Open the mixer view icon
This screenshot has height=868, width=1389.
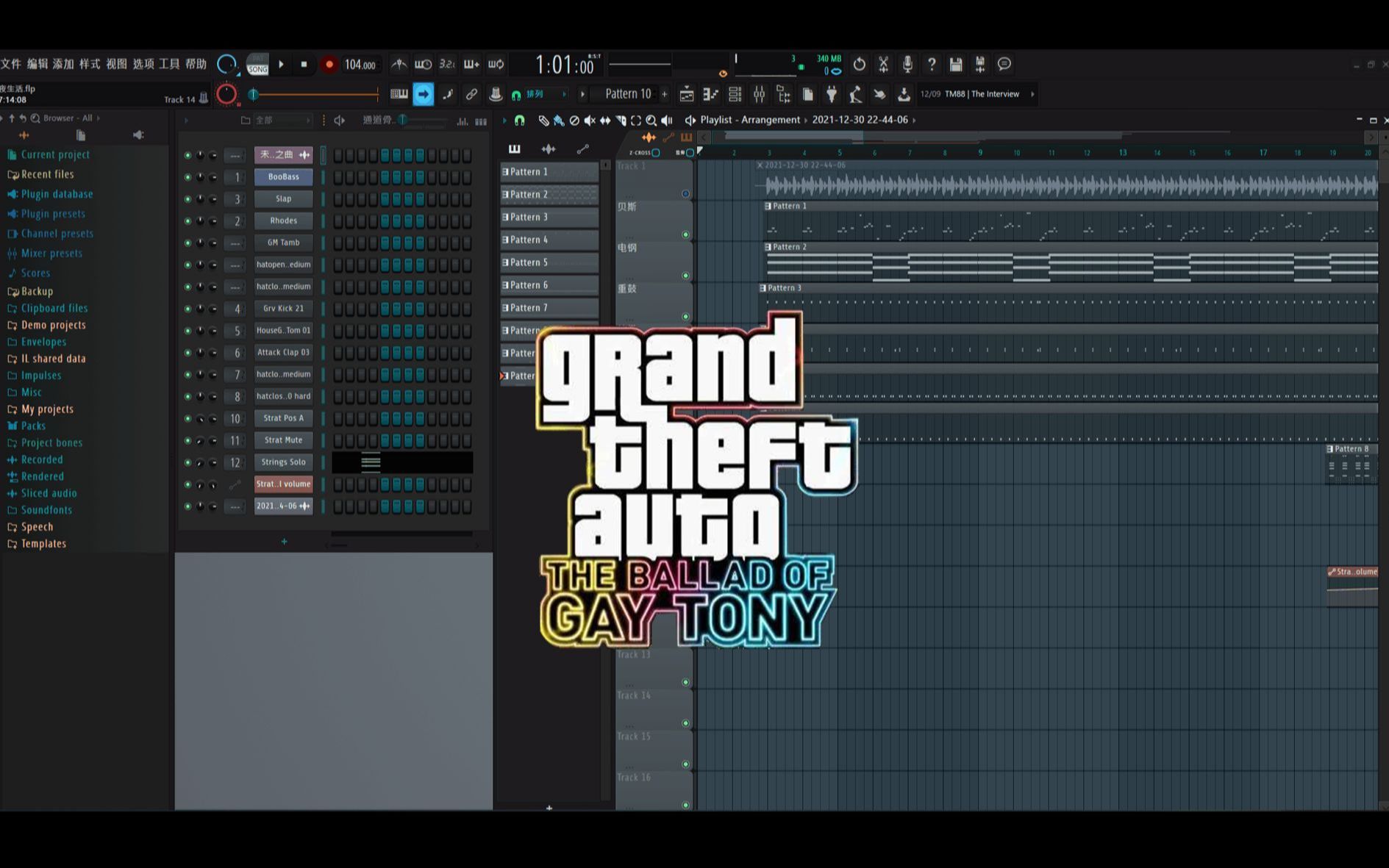759,94
